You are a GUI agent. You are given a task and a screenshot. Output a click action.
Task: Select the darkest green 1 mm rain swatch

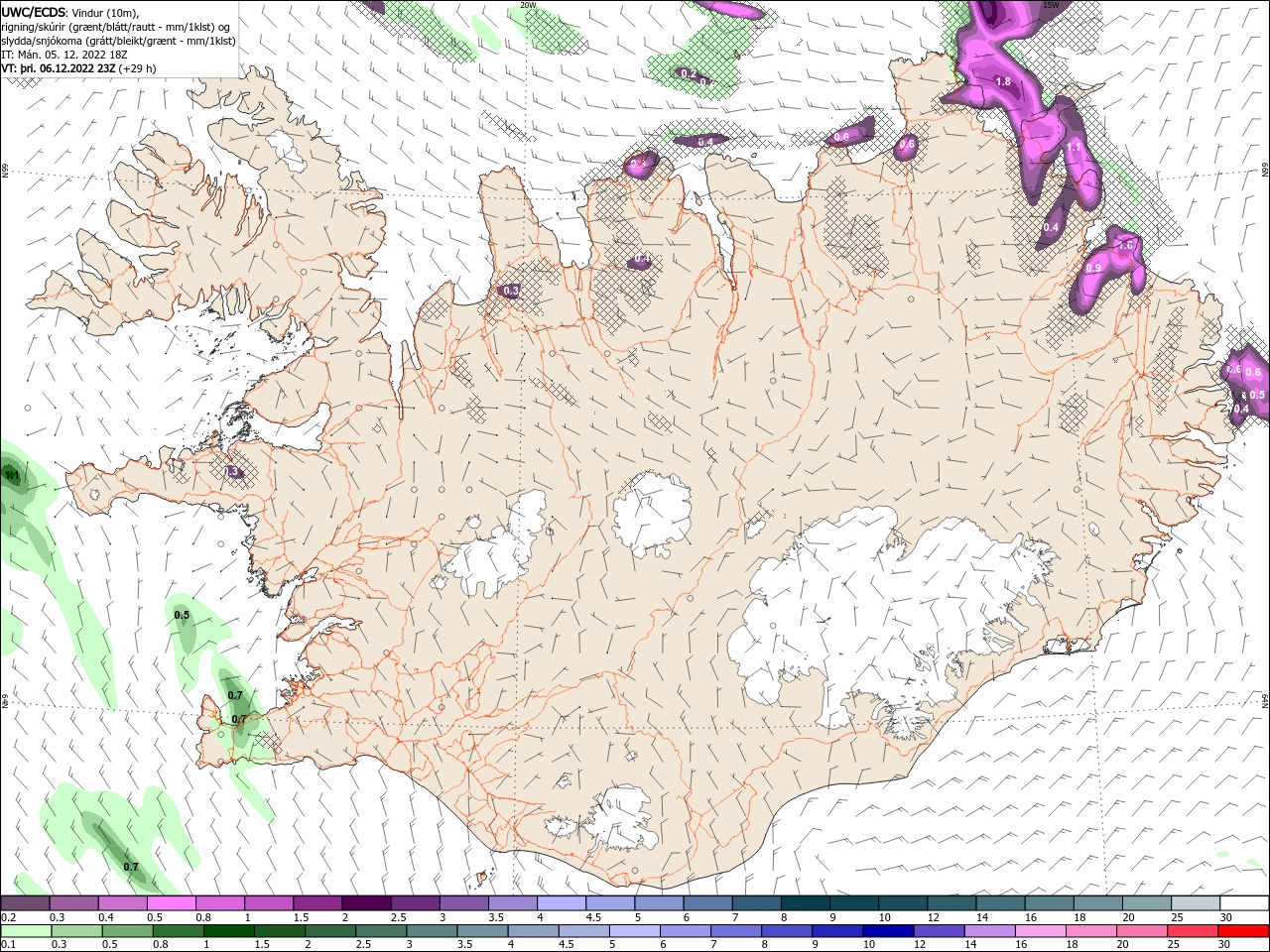[x=229, y=931]
